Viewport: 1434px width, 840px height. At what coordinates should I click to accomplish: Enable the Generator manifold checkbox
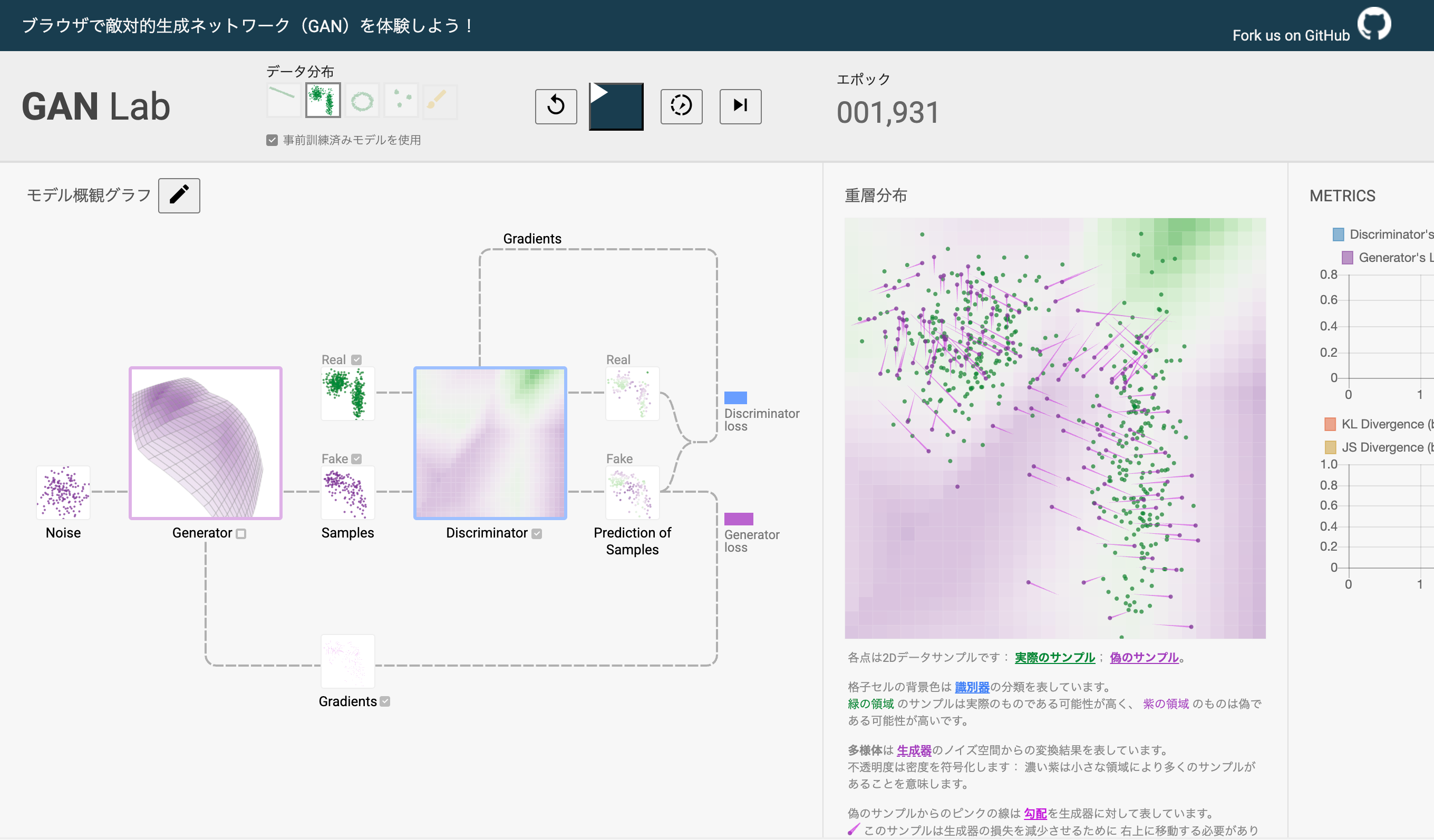(x=241, y=533)
